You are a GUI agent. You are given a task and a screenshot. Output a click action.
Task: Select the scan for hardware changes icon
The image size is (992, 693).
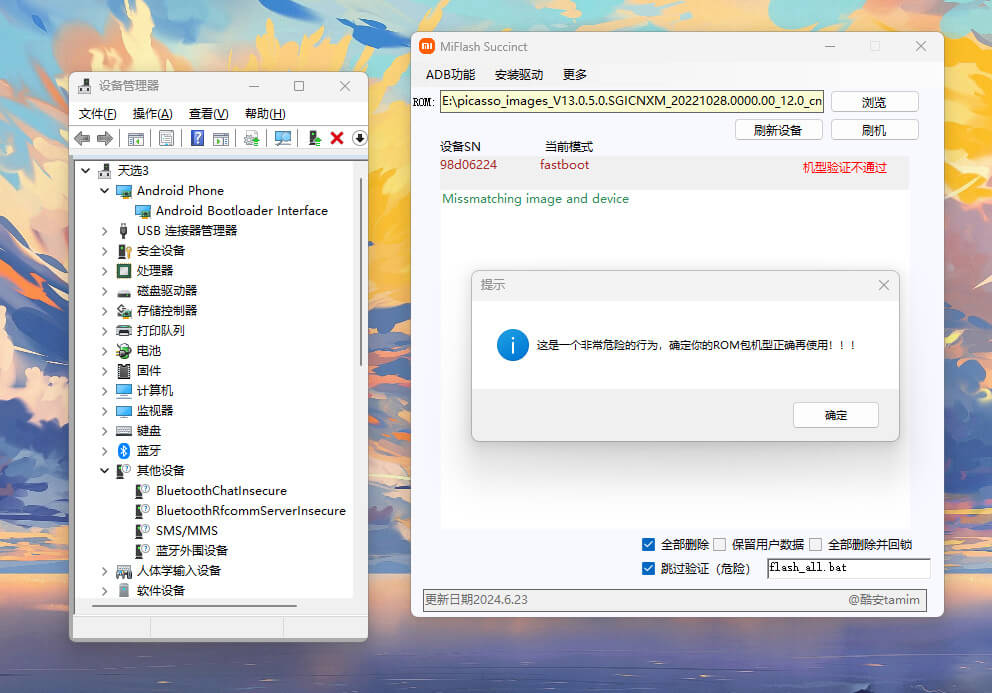[282, 137]
